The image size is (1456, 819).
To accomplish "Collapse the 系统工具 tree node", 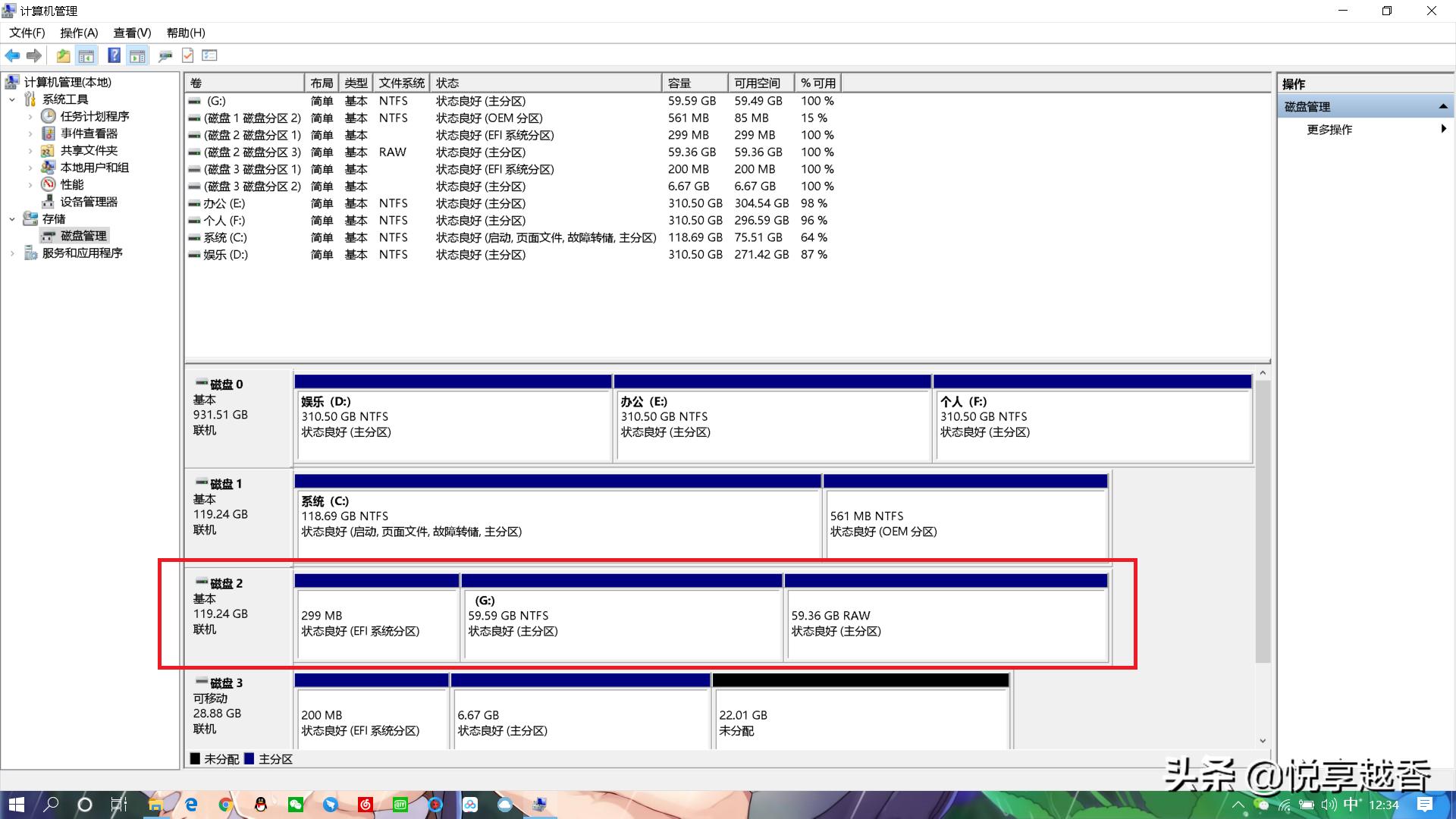I will pos(11,99).
